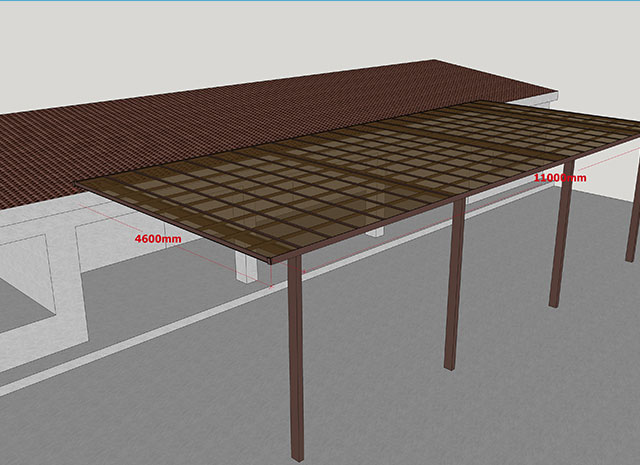640x465 pixels.
Task: Click the nearest front corner support post
Action: point(295,360)
